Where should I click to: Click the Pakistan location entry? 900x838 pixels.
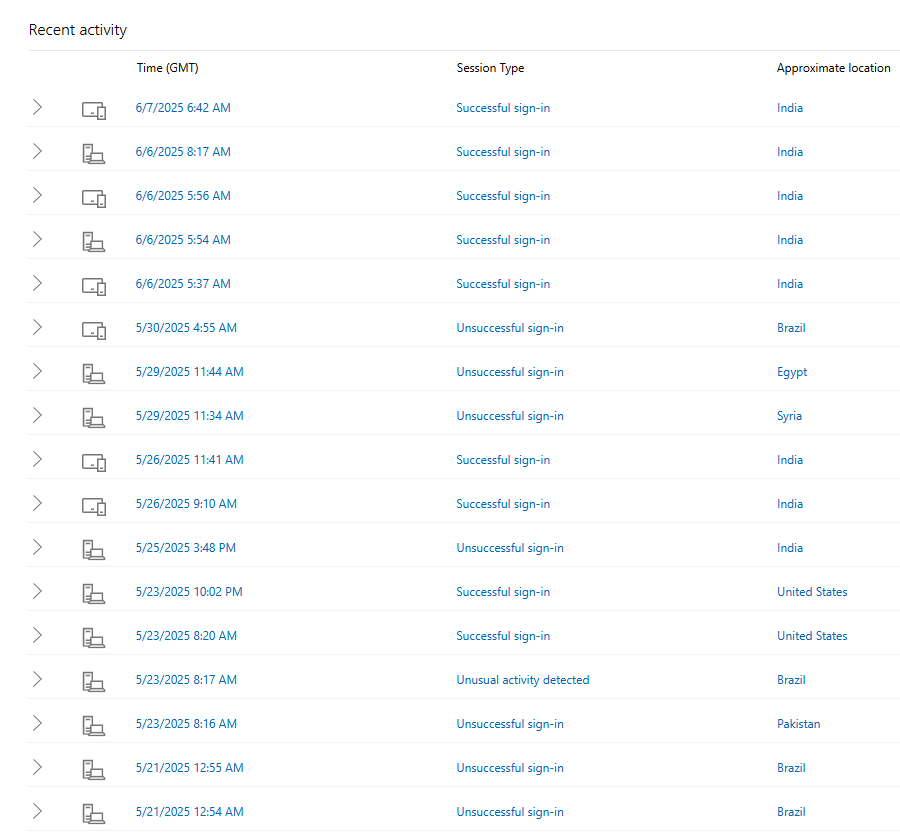798,724
